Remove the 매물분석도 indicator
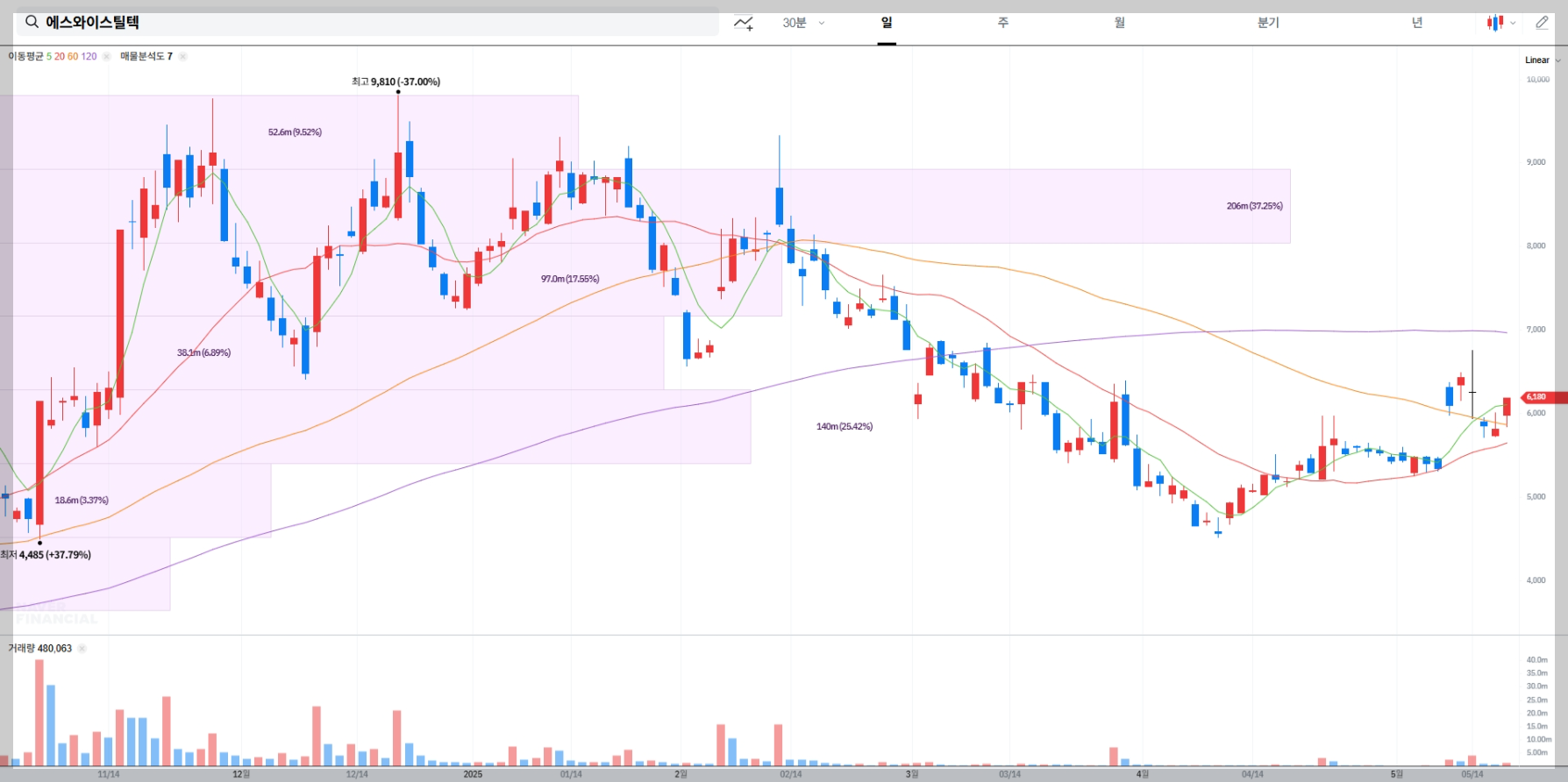 coord(182,56)
